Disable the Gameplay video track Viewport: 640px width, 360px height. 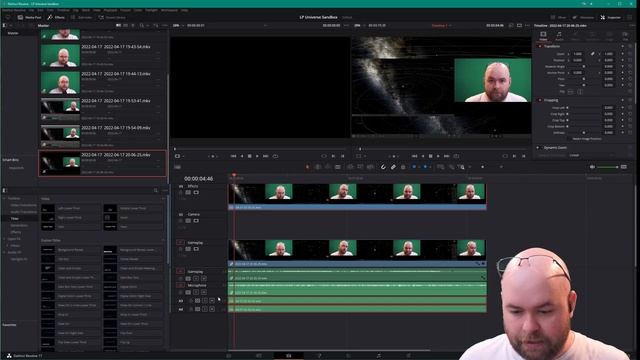196,249
